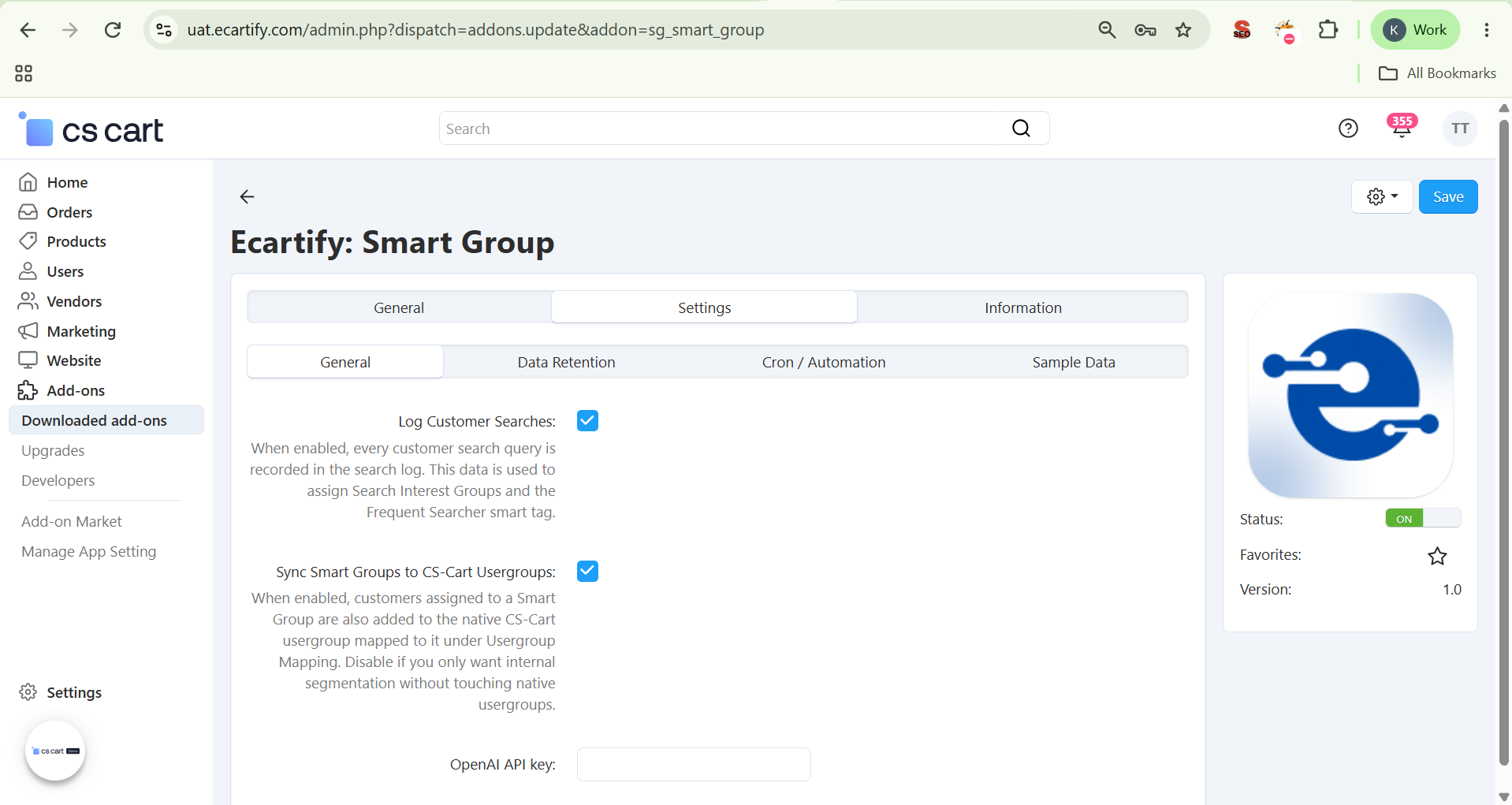Switch to the top-level General tab
1512x805 pixels.
pos(399,307)
